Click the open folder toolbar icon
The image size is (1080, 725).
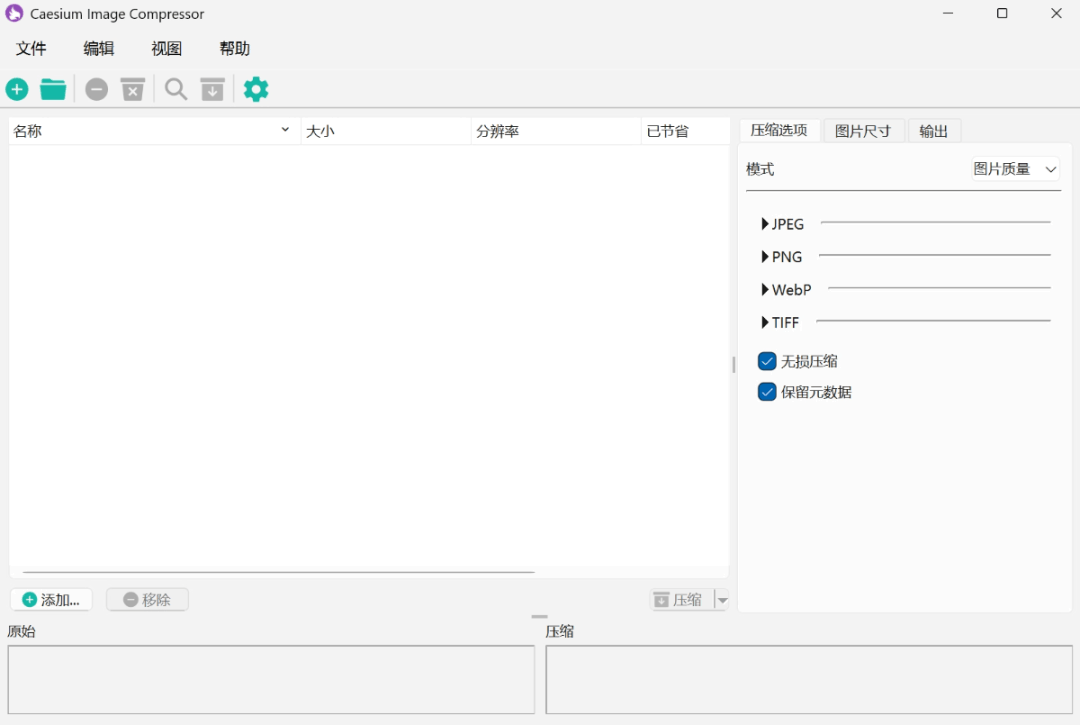[x=53, y=90]
